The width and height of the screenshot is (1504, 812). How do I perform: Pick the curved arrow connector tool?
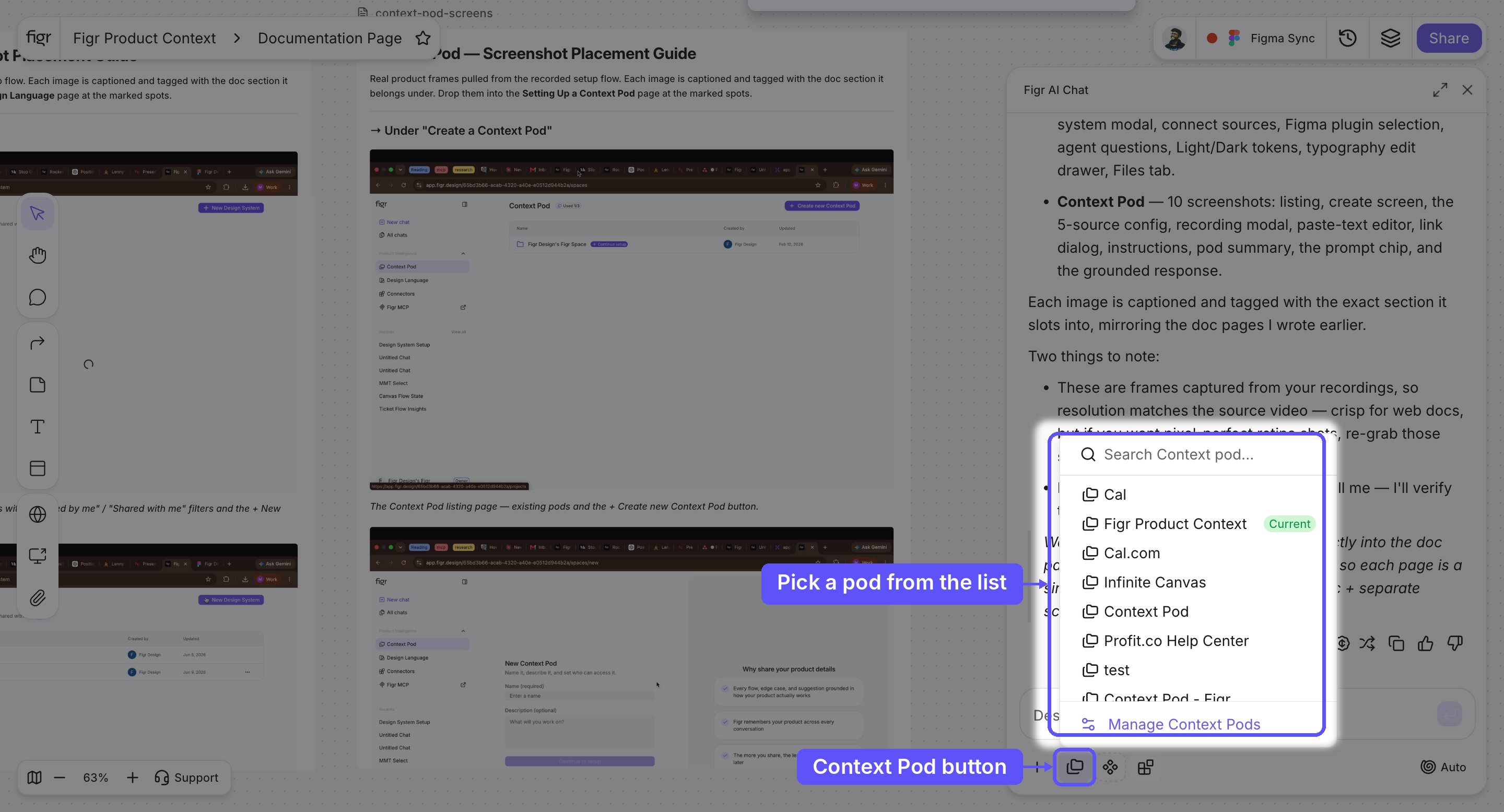38,343
